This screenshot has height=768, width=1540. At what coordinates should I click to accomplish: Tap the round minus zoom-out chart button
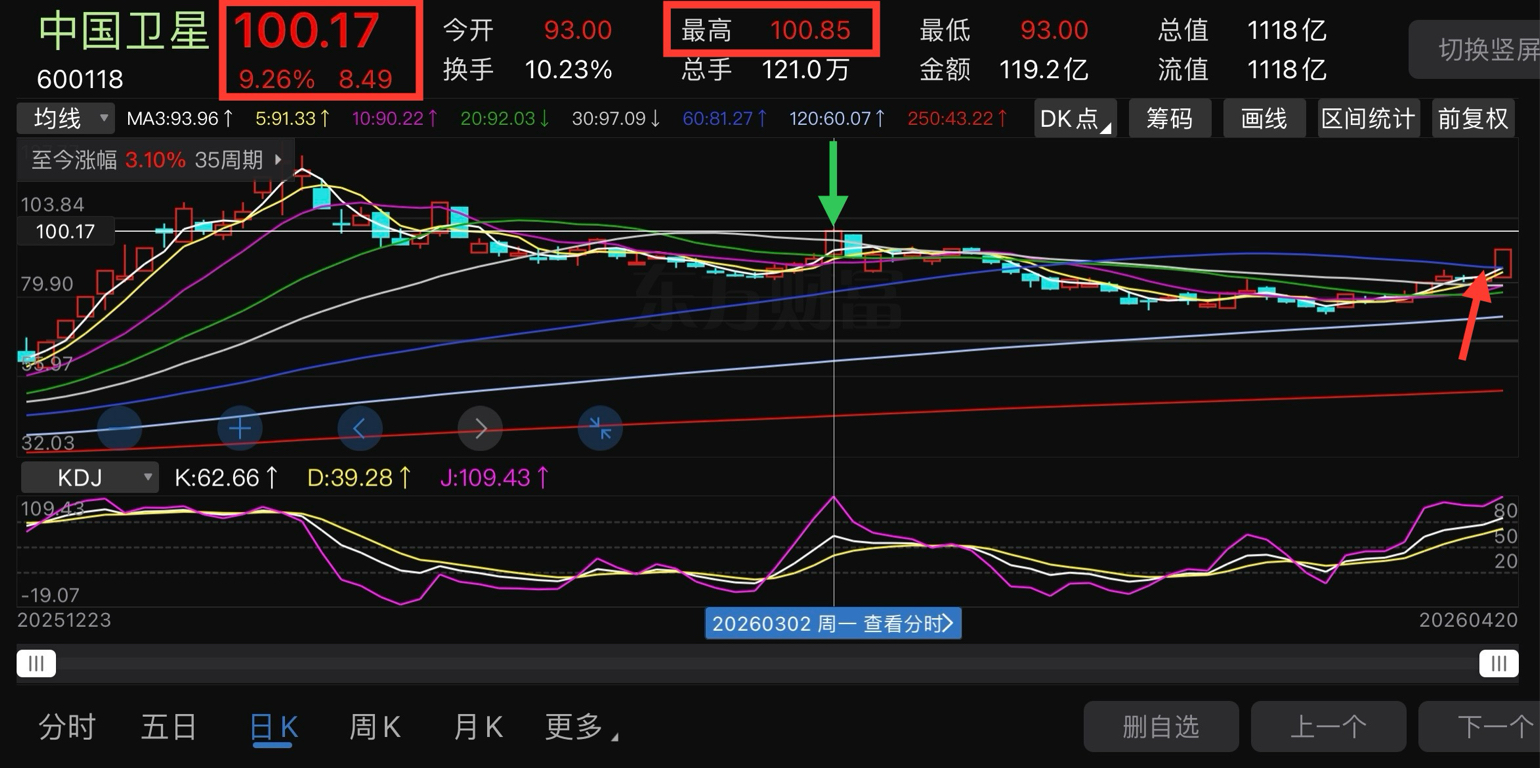pos(120,429)
